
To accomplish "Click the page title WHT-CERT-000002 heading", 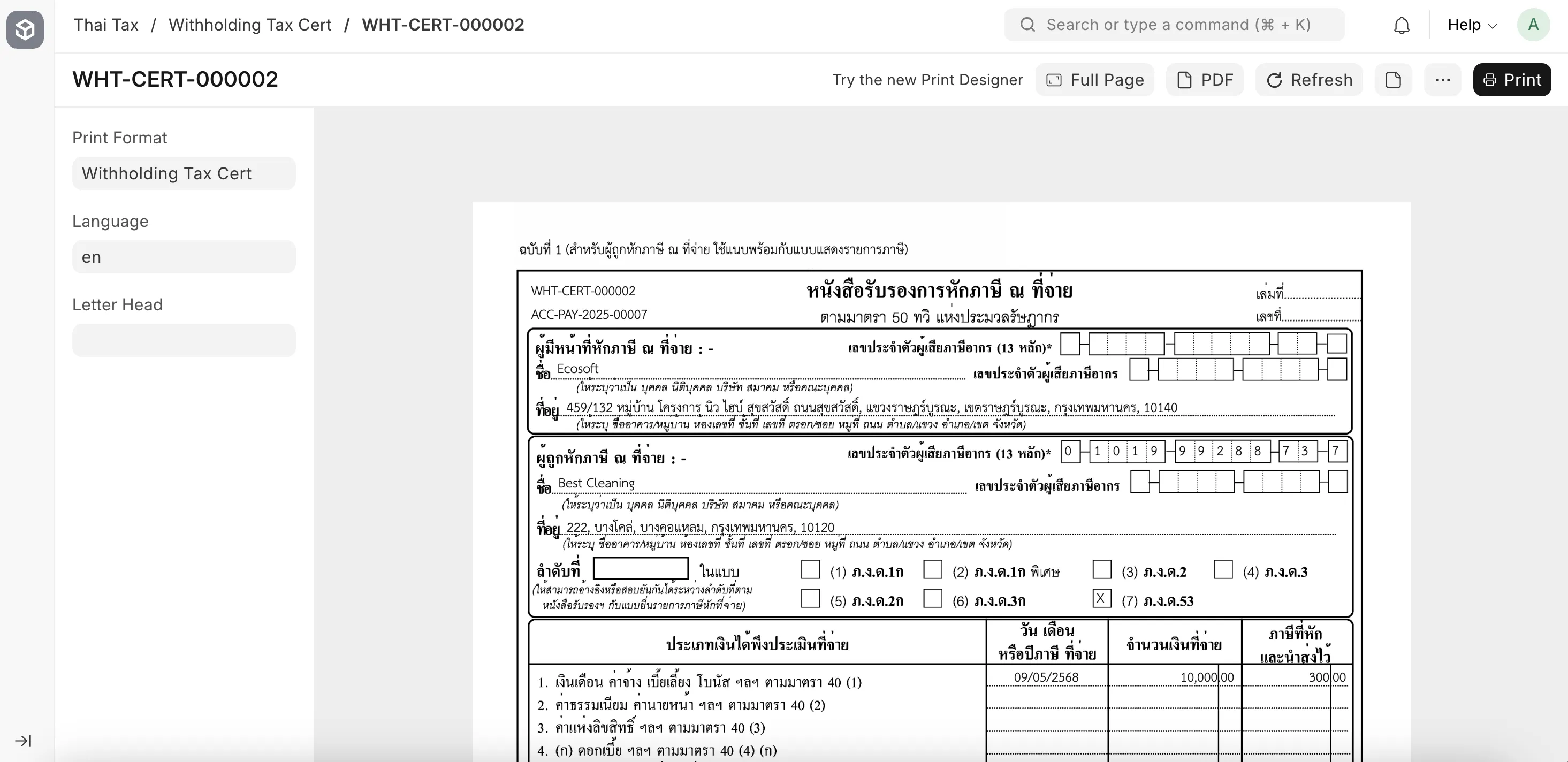I will click(x=176, y=80).
